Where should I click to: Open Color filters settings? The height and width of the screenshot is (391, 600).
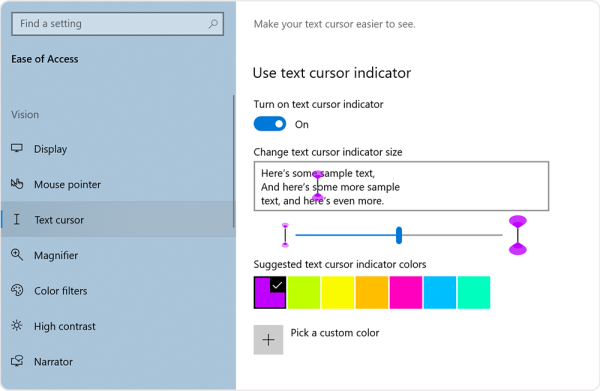[117, 291]
